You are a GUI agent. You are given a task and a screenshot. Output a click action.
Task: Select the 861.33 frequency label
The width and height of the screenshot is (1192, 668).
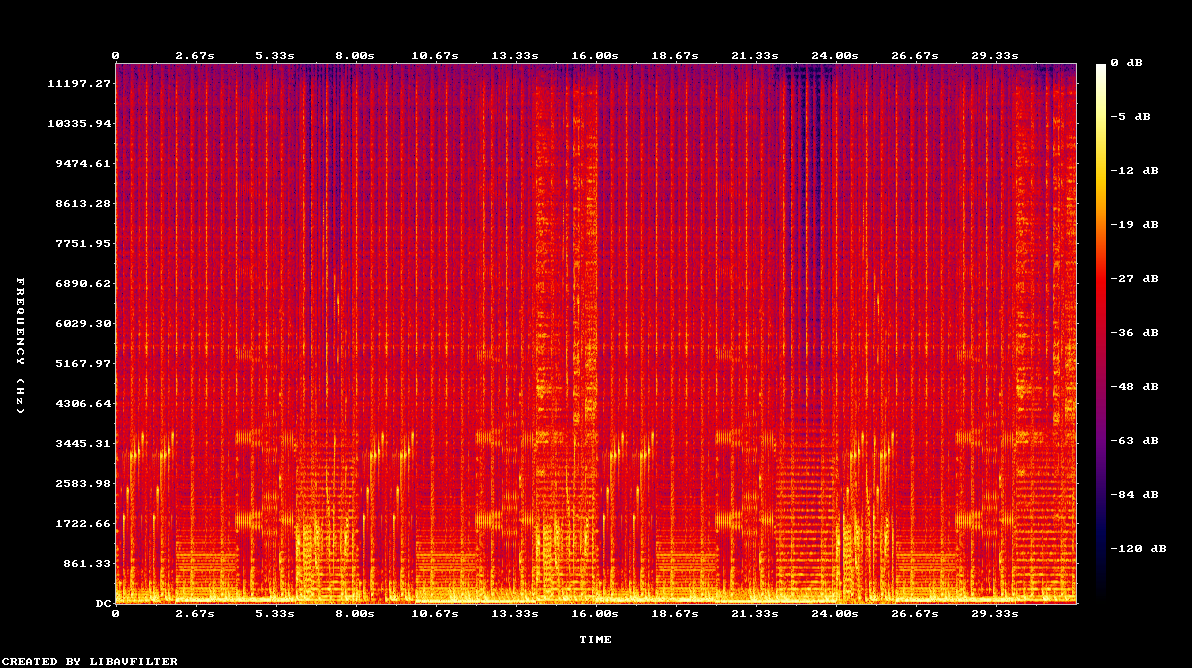(x=87, y=564)
